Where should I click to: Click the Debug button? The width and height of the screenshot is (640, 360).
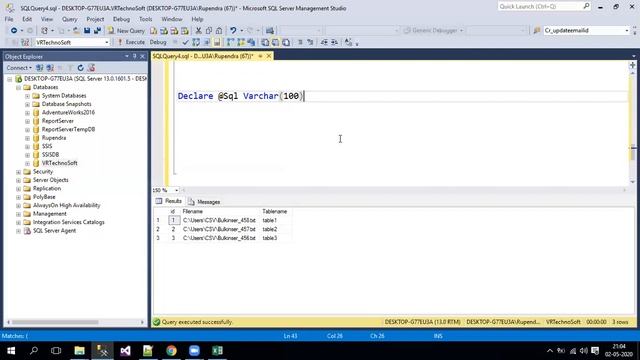(x=158, y=42)
